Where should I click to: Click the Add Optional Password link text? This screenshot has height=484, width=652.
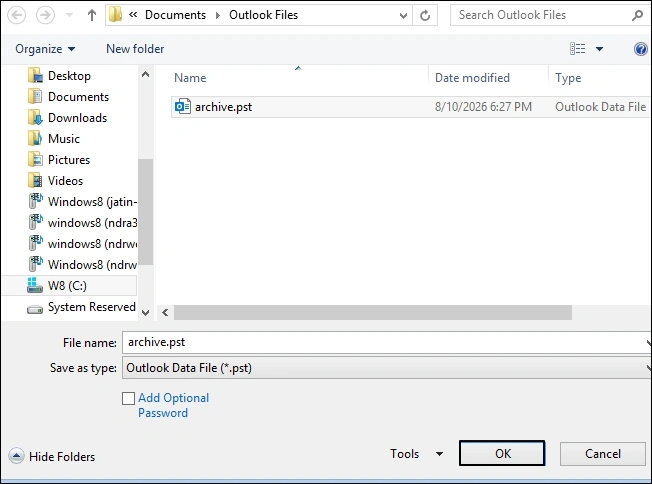(x=173, y=405)
